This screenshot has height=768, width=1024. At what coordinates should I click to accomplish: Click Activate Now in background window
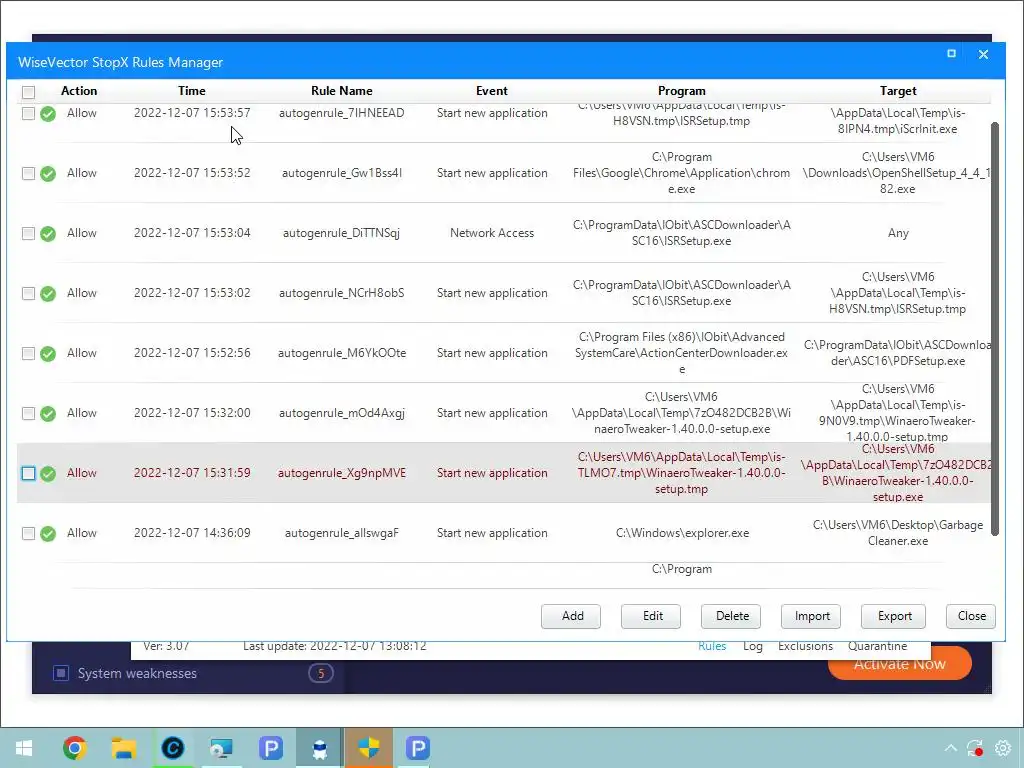(x=899, y=664)
